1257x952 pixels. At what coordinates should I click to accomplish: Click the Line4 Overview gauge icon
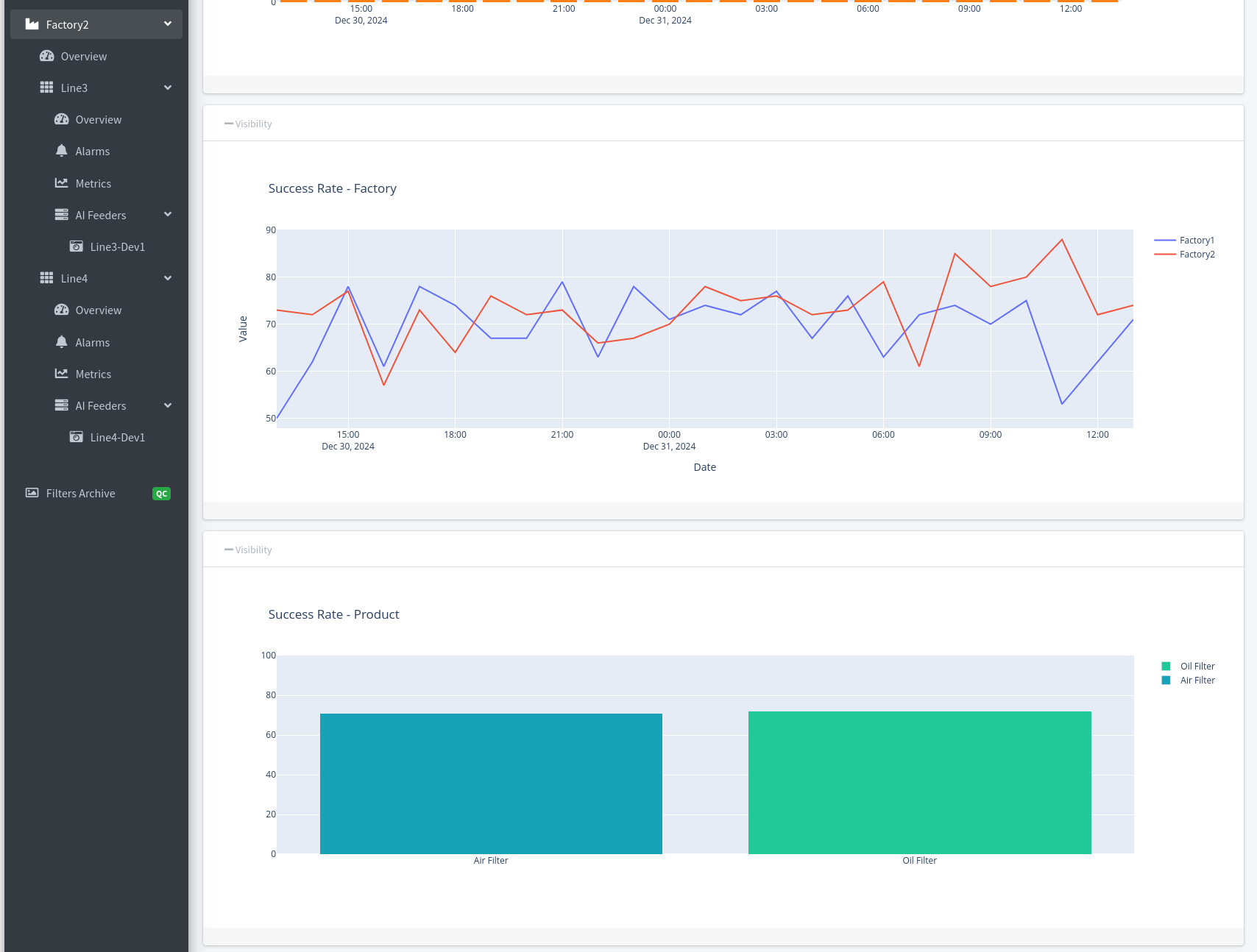(x=62, y=310)
